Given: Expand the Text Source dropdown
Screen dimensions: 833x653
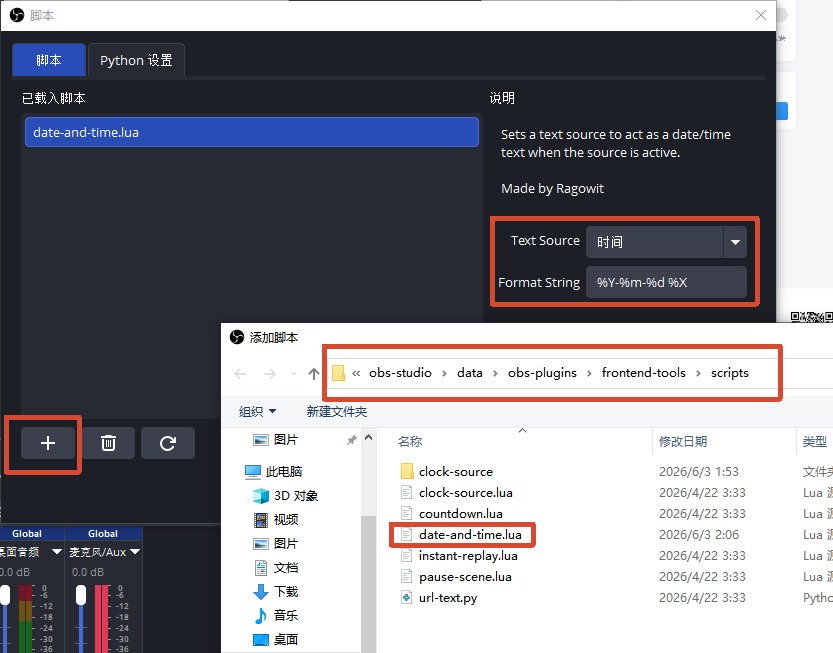Looking at the screenshot, I should tap(735, 242).
